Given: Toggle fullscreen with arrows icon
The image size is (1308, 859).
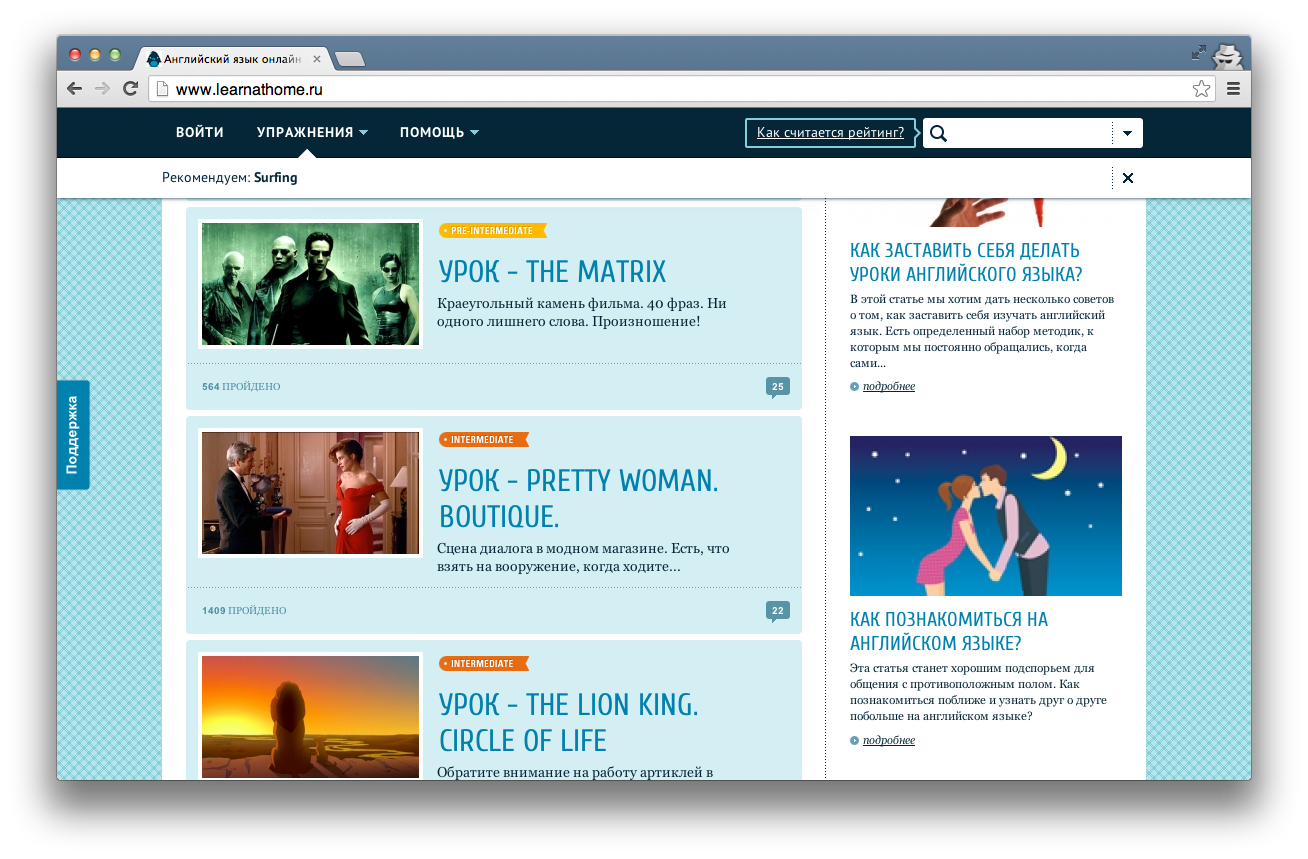Looking at the screenshot, I should pyautogui.click(x=1199, y=52).
